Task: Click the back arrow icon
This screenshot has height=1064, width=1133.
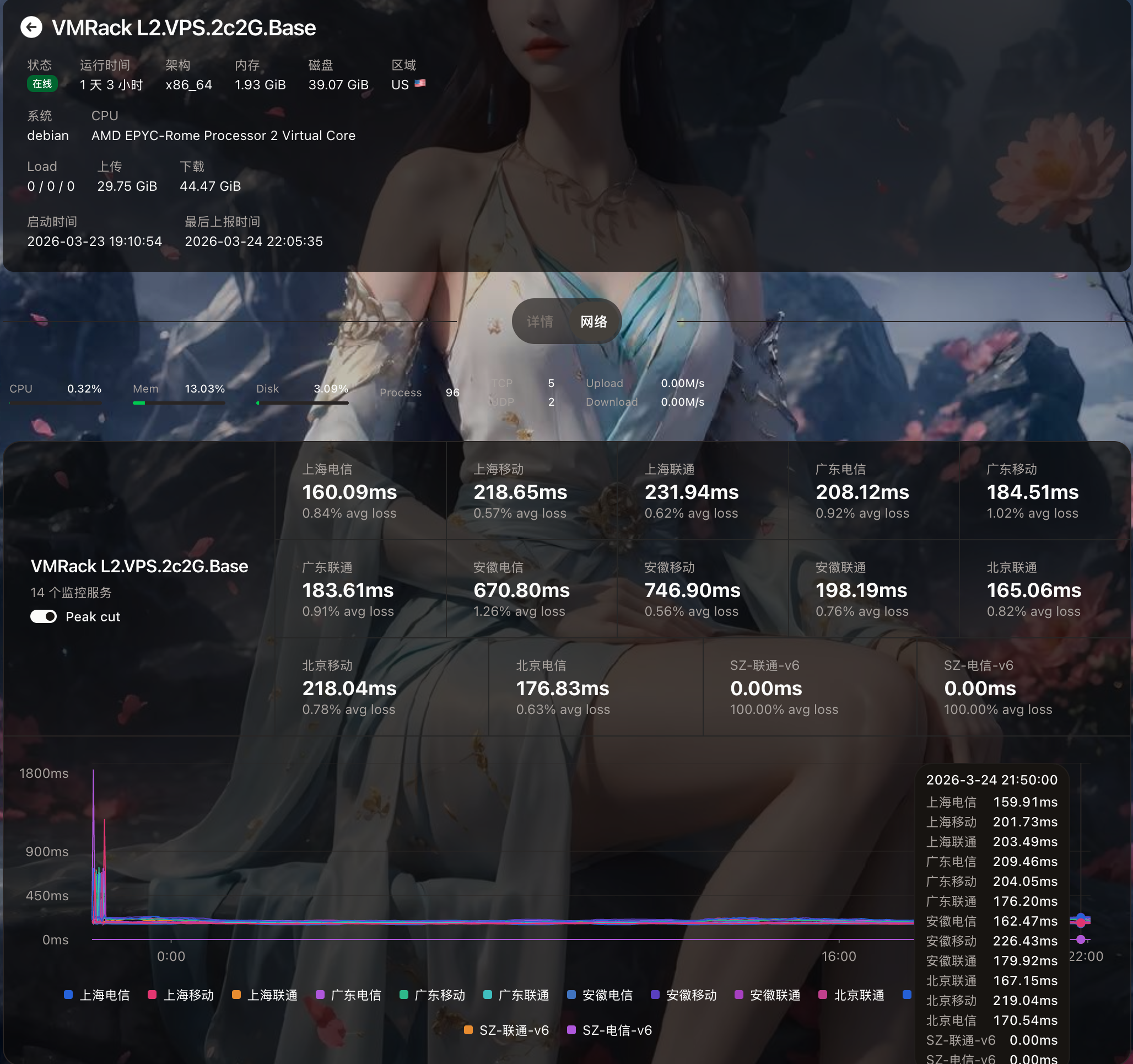Action: [31, 27]
